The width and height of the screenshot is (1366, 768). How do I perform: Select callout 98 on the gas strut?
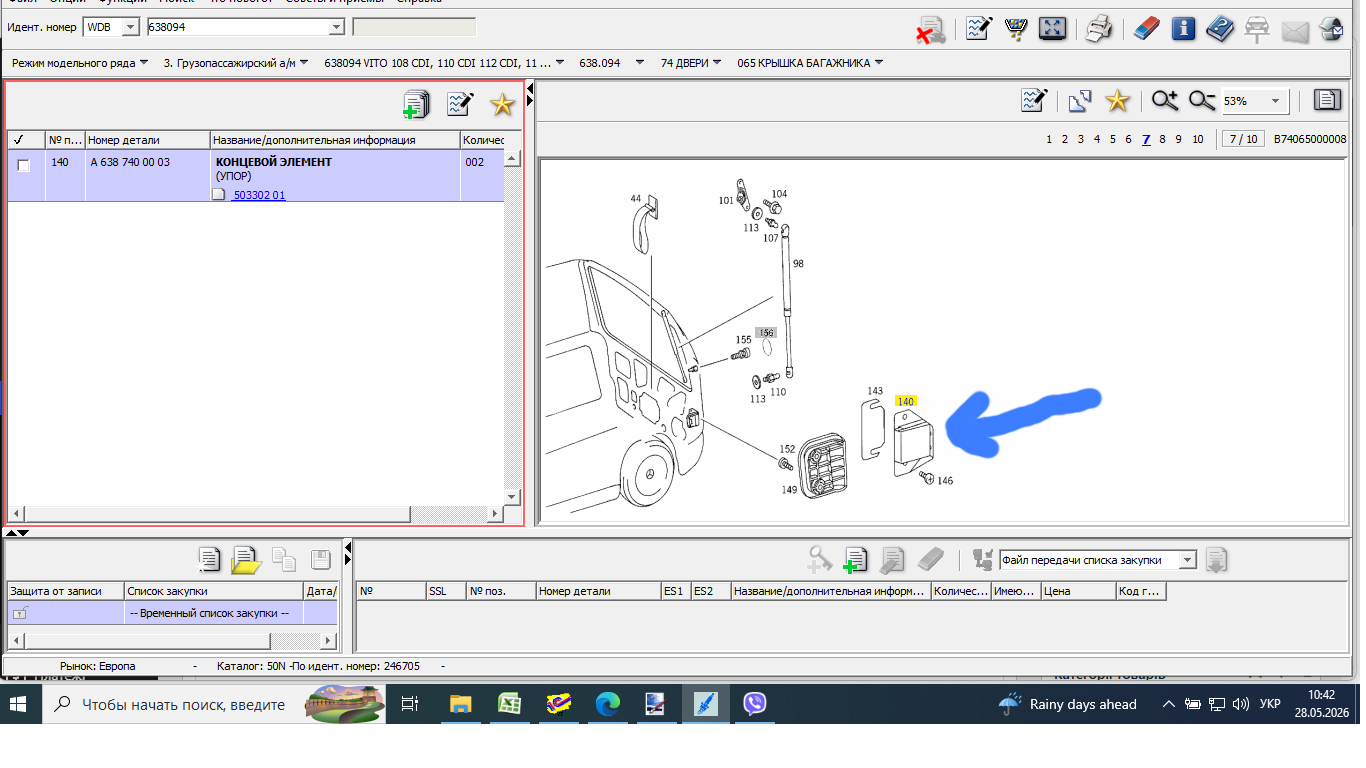coord(798,263)
